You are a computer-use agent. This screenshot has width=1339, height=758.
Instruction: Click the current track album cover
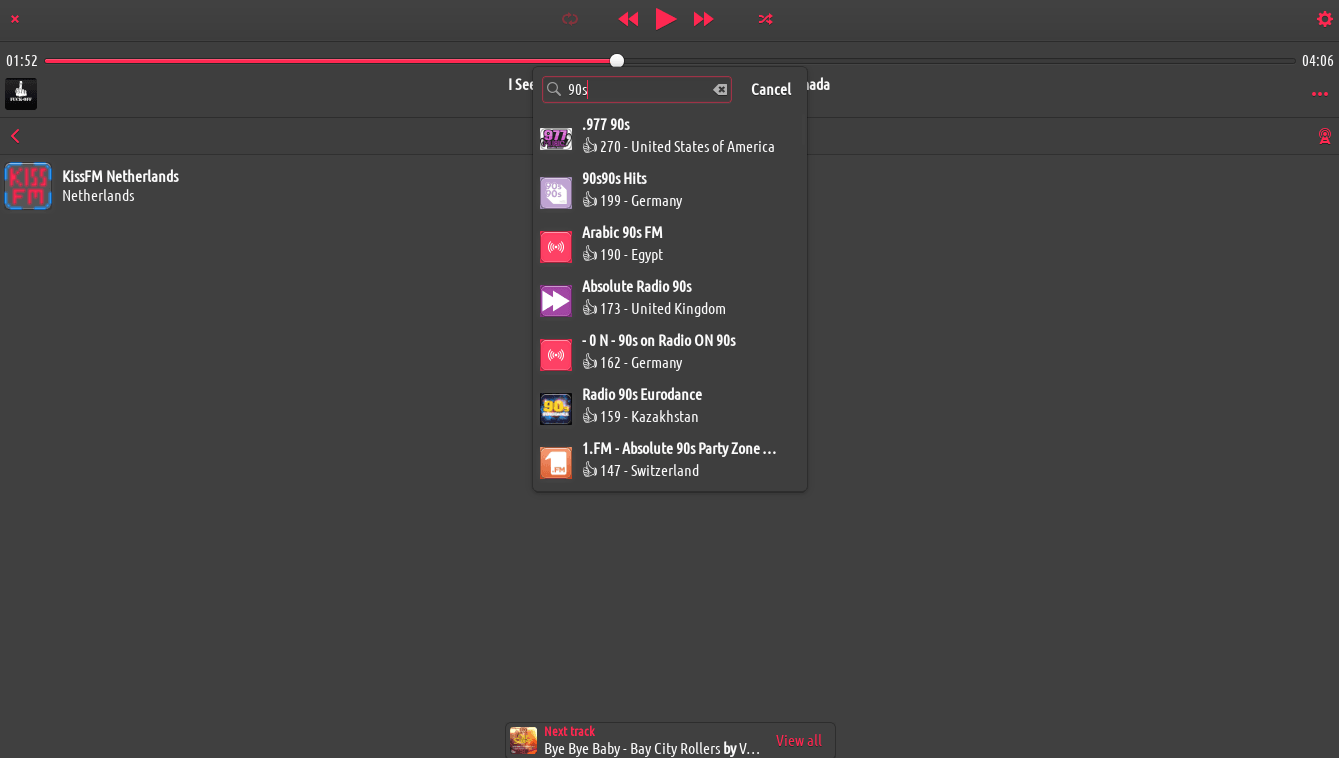coord(21,94)
